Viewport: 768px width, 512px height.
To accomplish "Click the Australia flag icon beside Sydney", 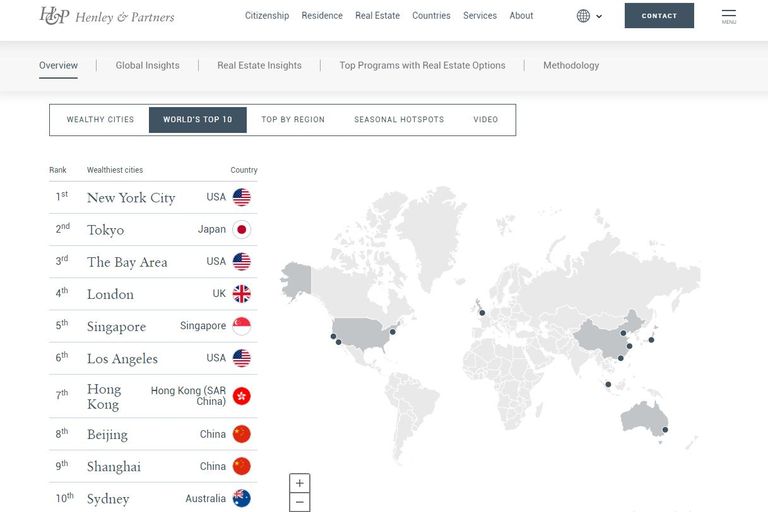I will click(241, 498).
